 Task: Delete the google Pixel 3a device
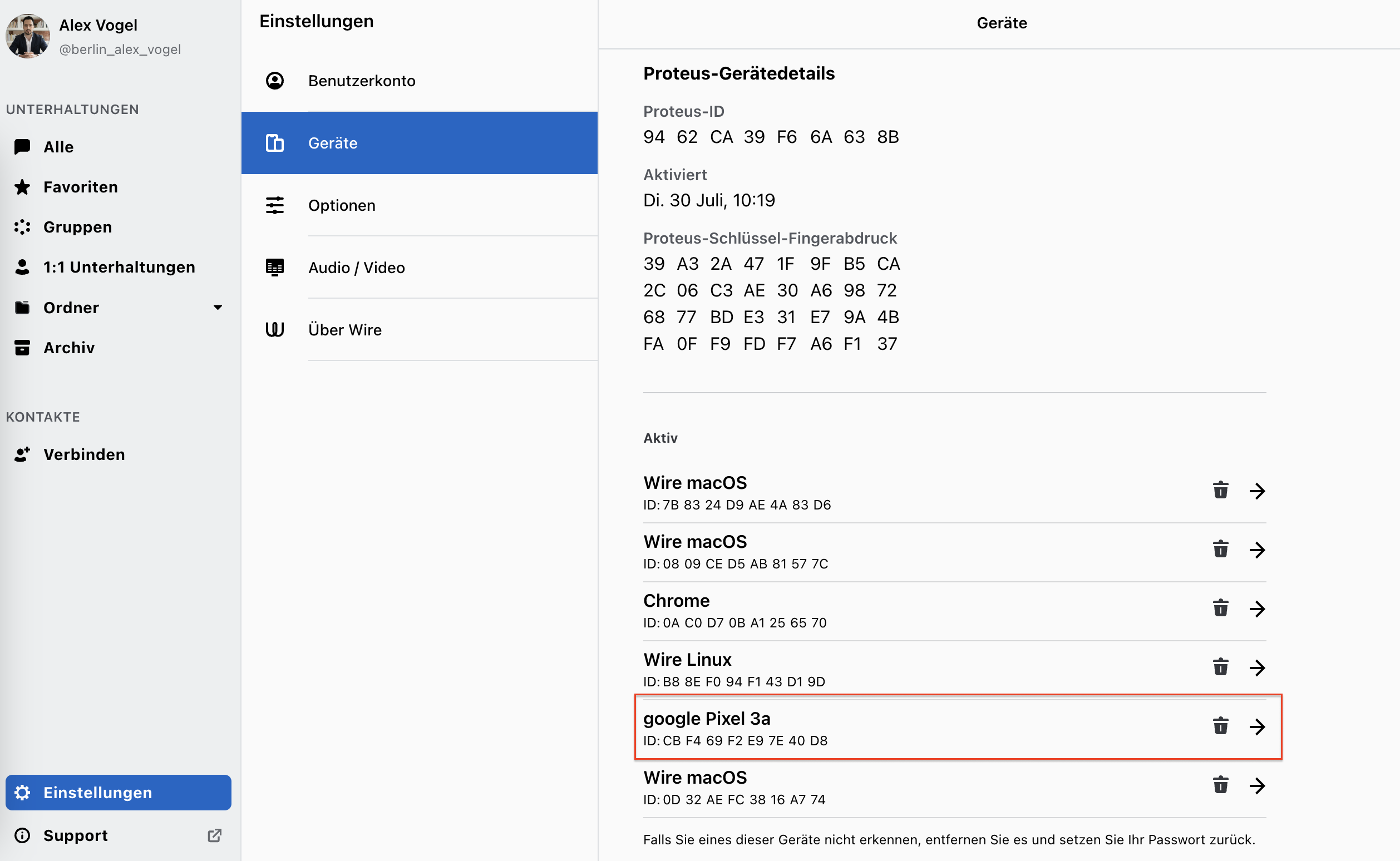1220,726
